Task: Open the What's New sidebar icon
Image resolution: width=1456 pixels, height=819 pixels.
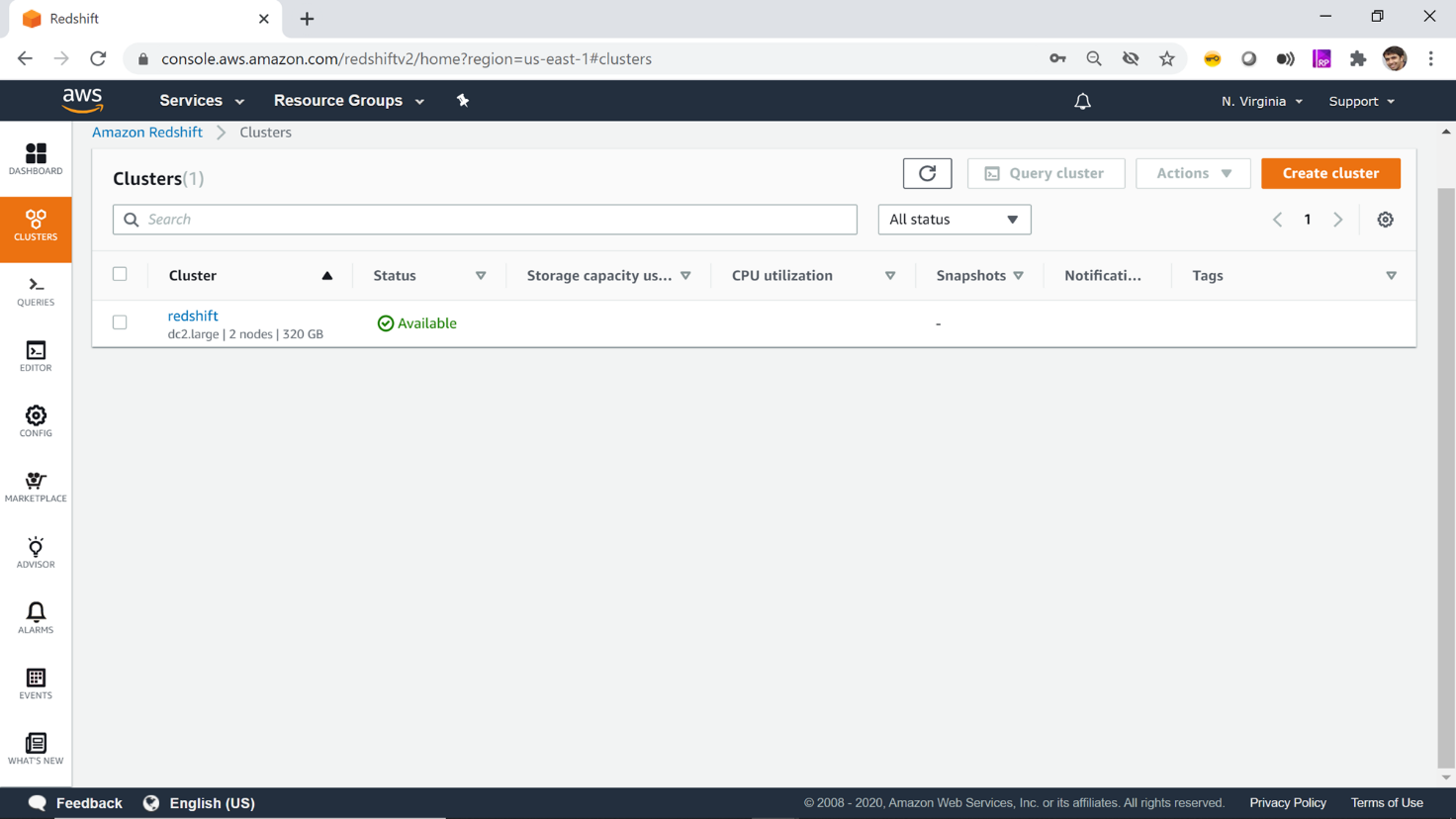Action: tap(36, 749)
